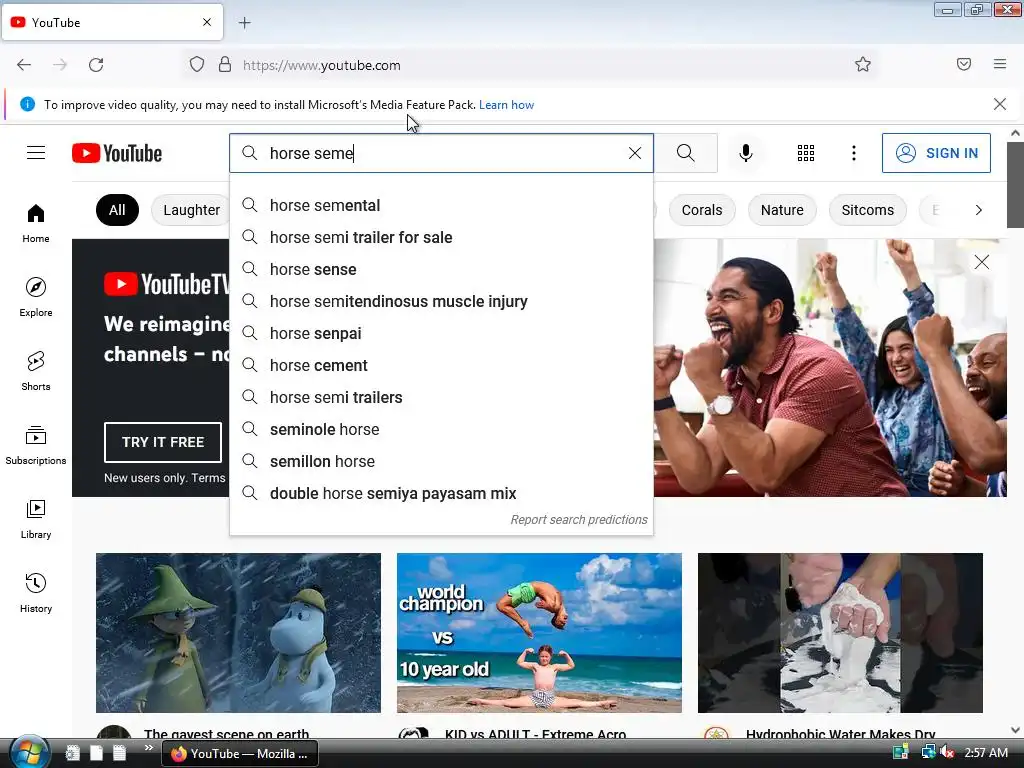Close the YouTube tab
This screenshot has width=1024, height=768.
(x=206, y=22)
